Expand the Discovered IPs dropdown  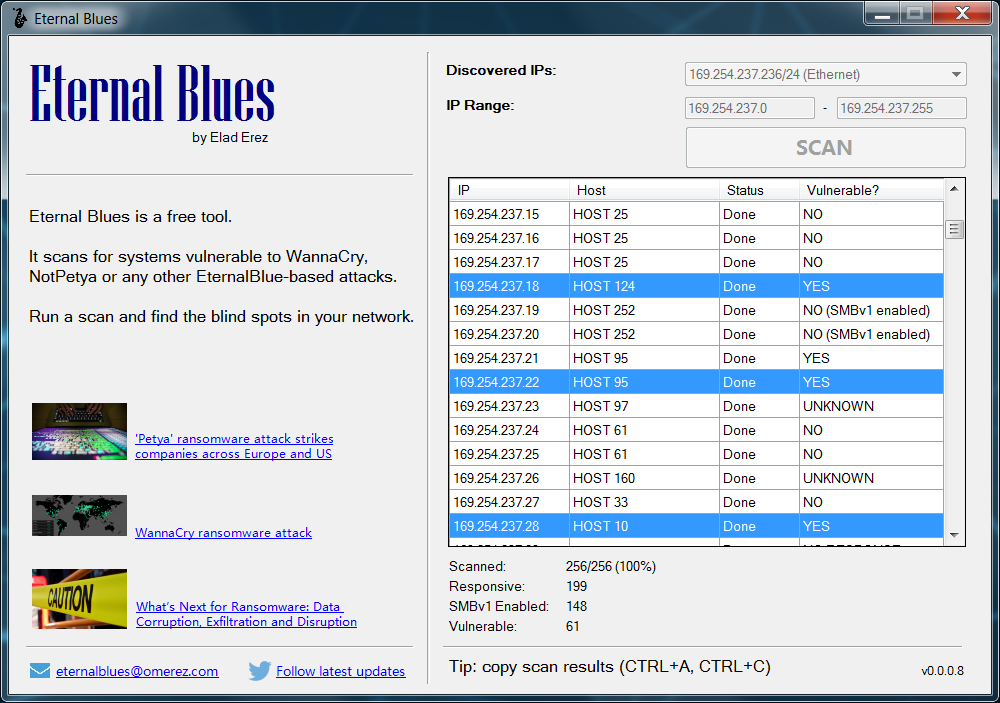956,75
